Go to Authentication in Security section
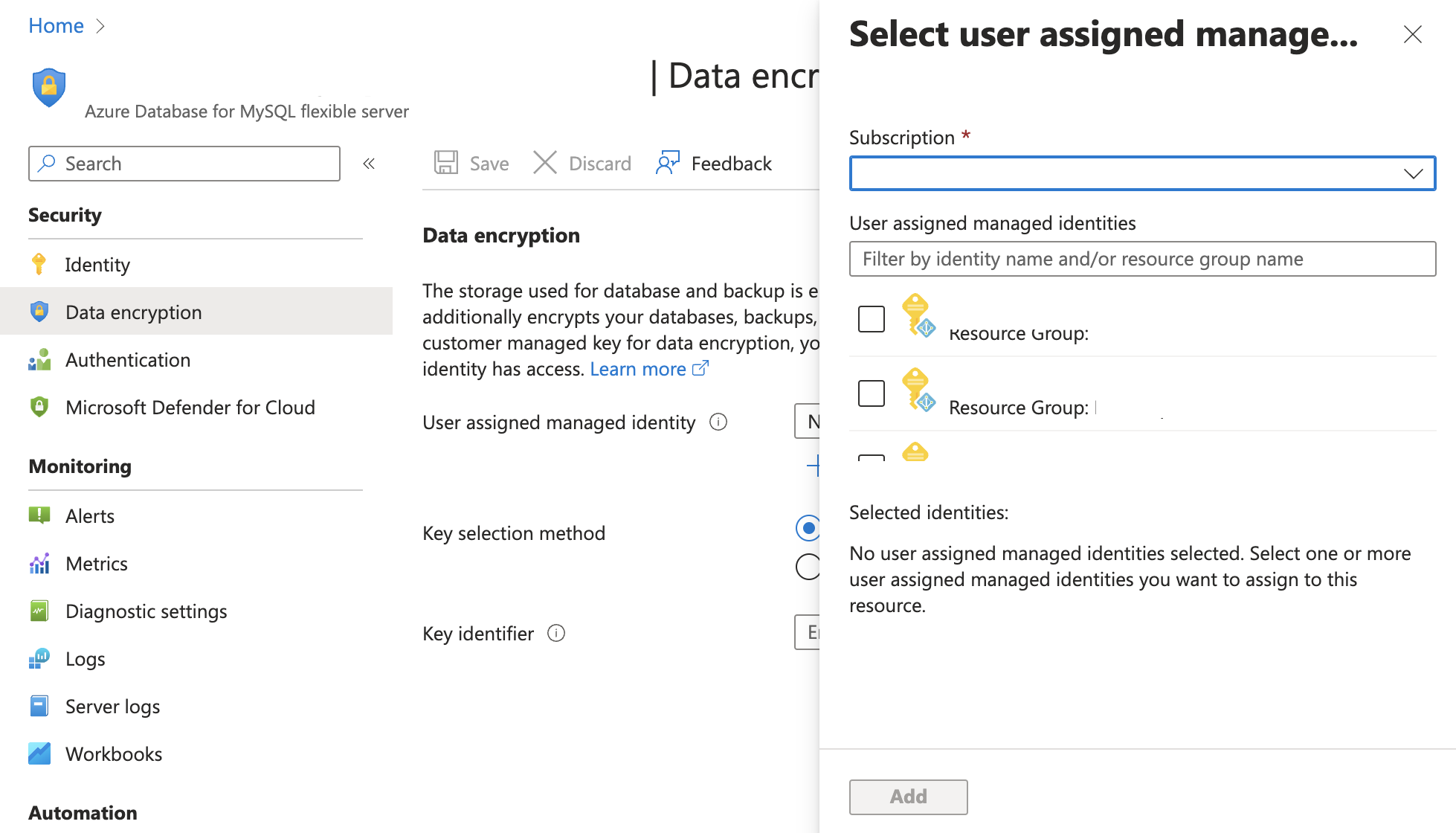The height and width of the screenshot is (833, 1456). [x=128, y=360]
